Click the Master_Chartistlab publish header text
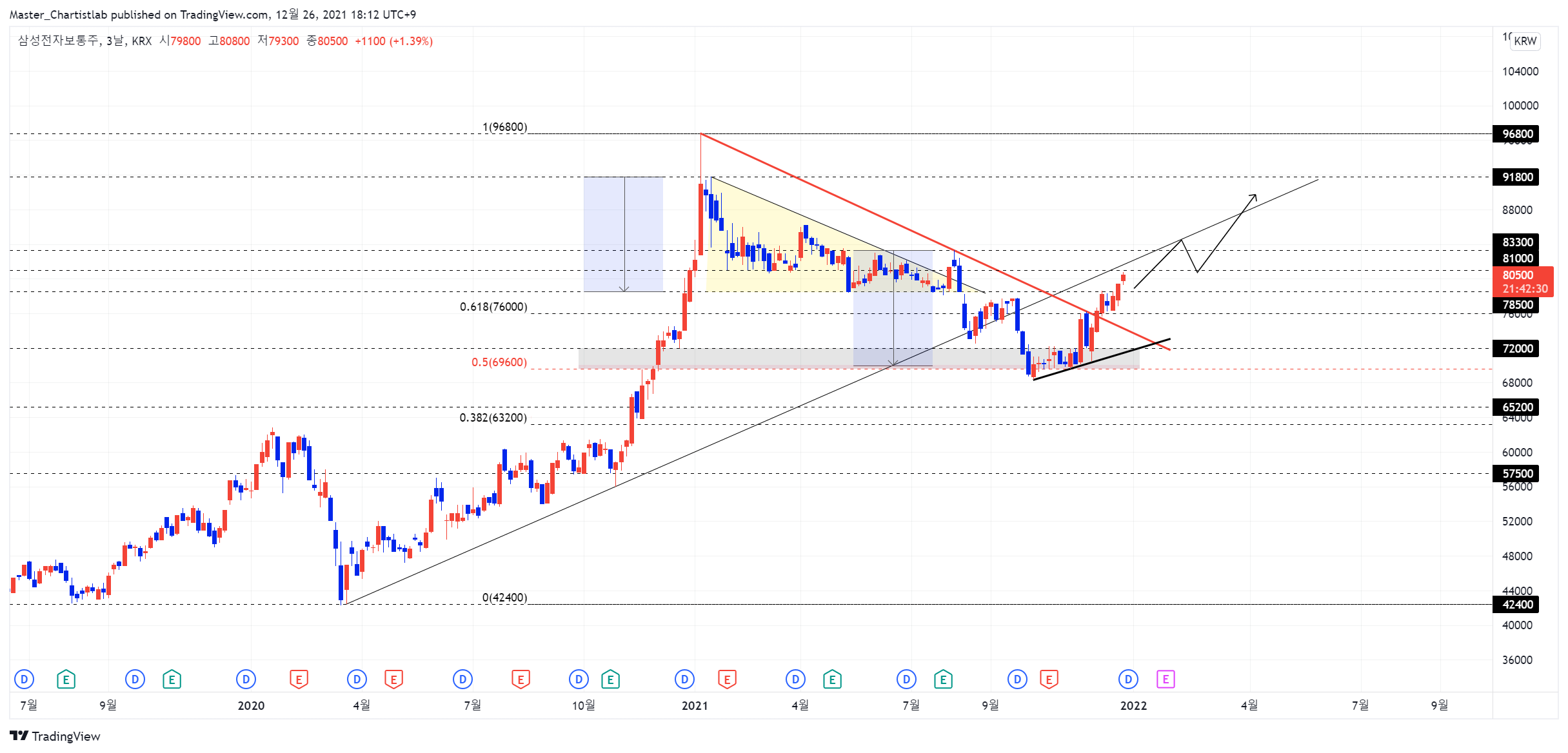 click(213, 14)
